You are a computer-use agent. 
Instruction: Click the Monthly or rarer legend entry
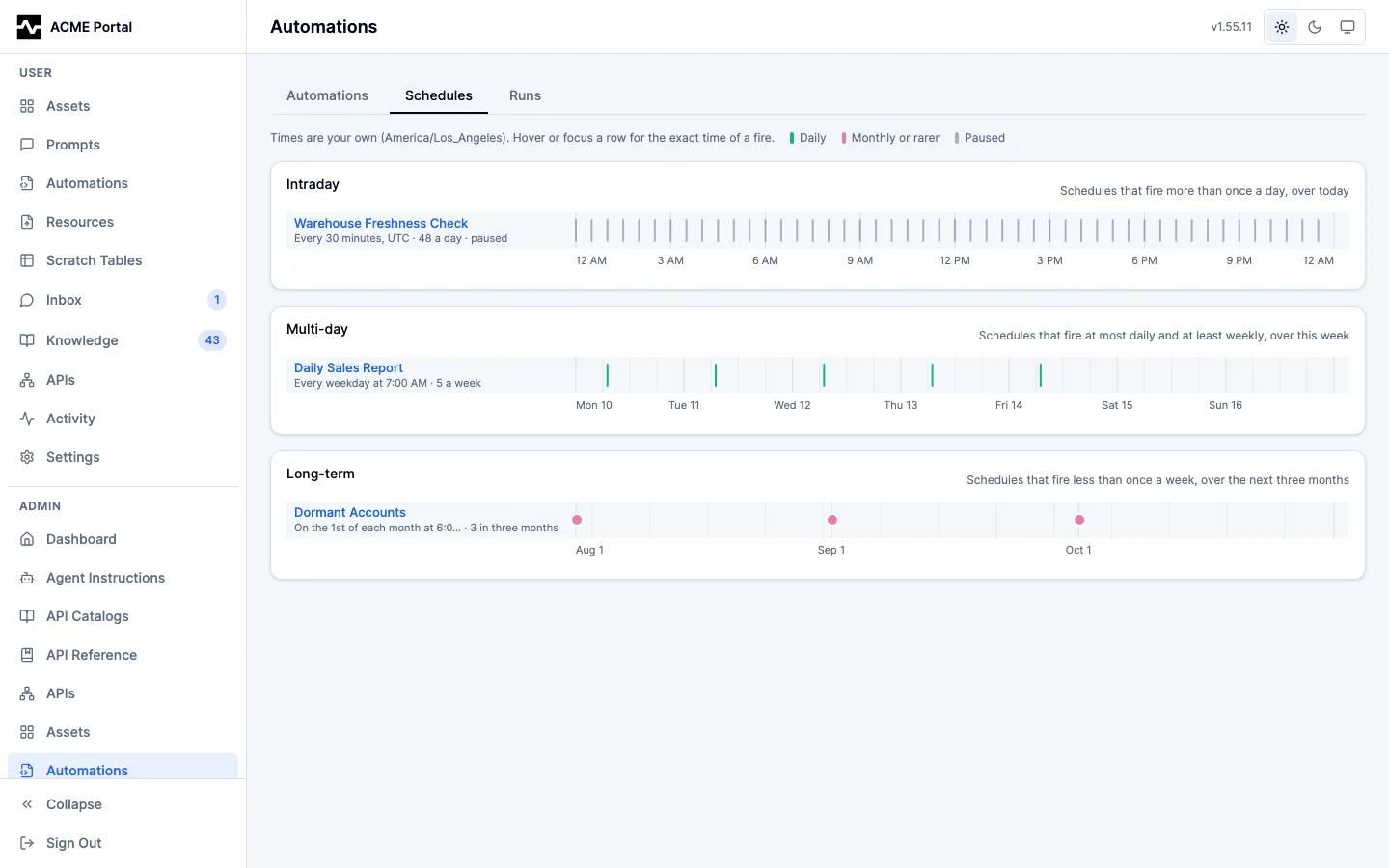[x=890, y=138]
